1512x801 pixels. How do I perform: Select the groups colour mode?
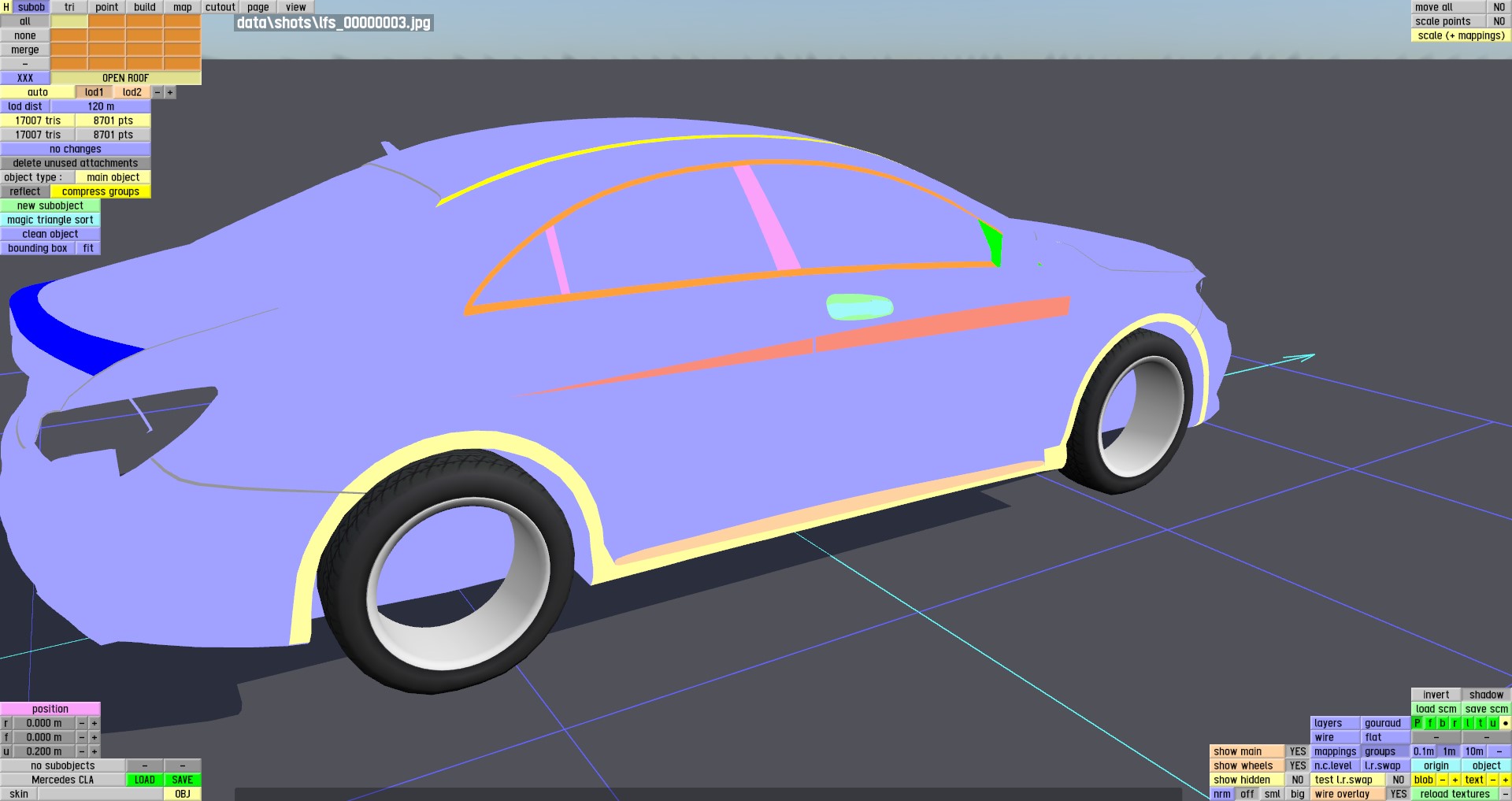[1386, 751]
